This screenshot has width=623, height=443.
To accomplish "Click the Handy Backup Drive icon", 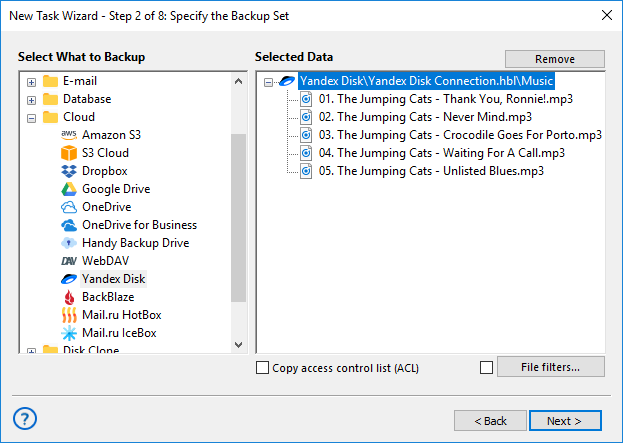I will click(x=69, y=243).
